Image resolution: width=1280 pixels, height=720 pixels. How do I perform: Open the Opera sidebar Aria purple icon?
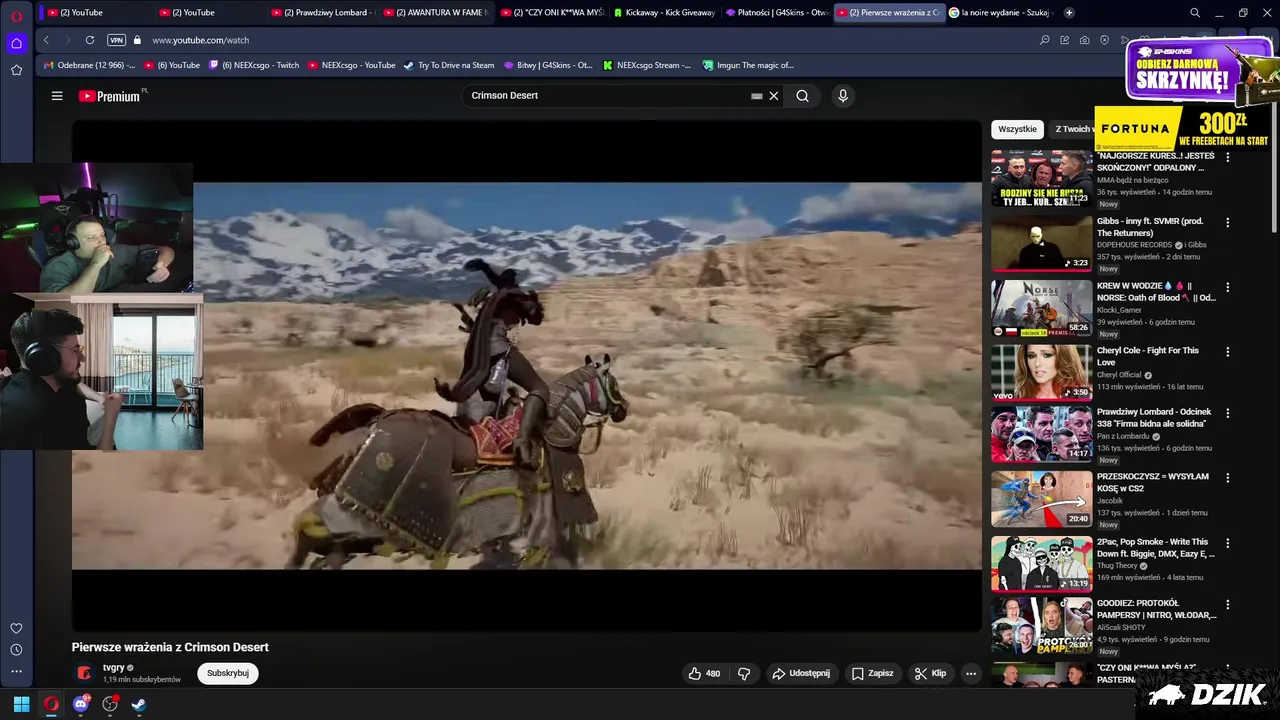tap(16, 43)
